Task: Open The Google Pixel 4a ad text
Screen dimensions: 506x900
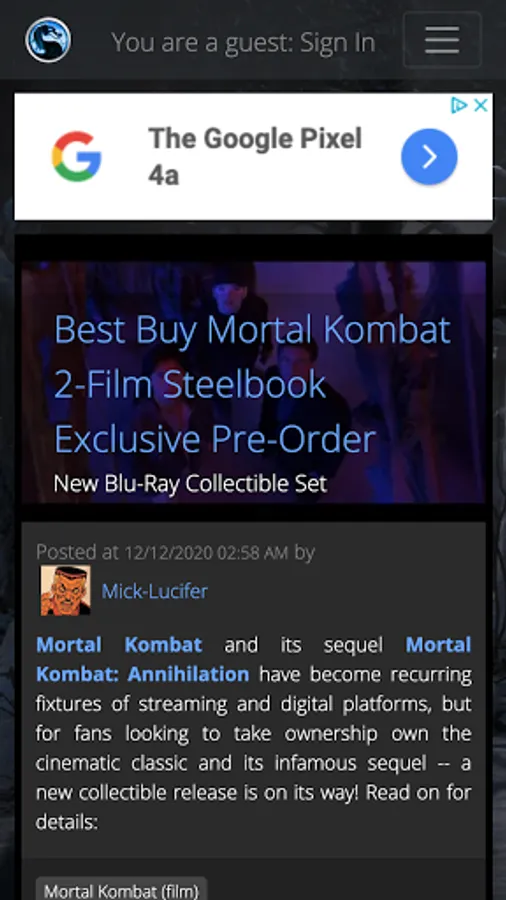Action: tap(255, 157)
